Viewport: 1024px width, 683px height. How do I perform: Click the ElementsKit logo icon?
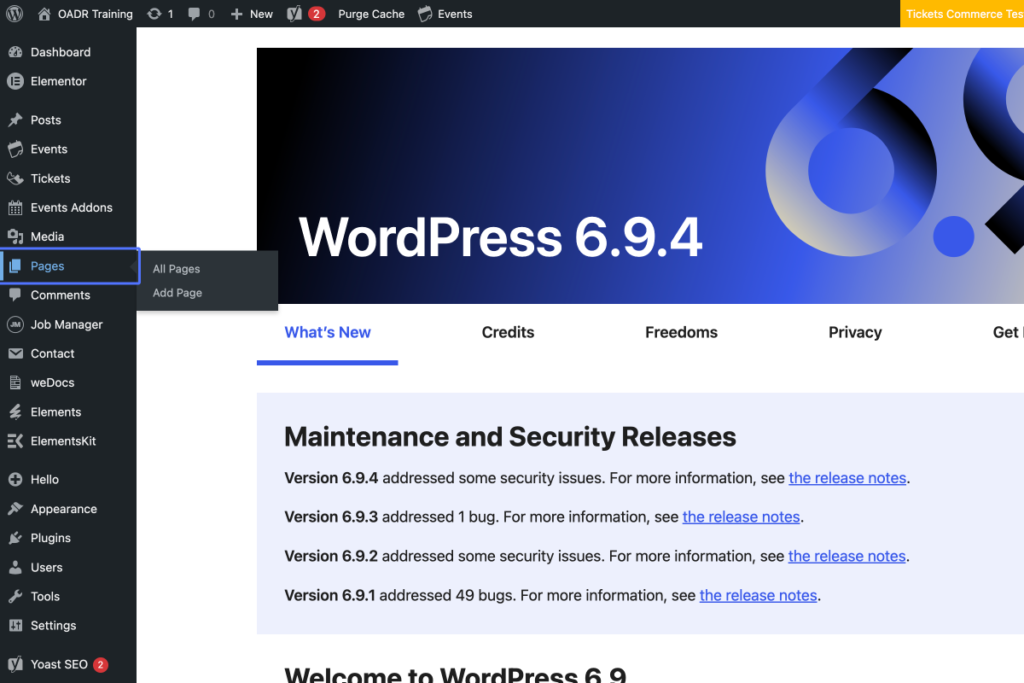(x=16, y=441)
